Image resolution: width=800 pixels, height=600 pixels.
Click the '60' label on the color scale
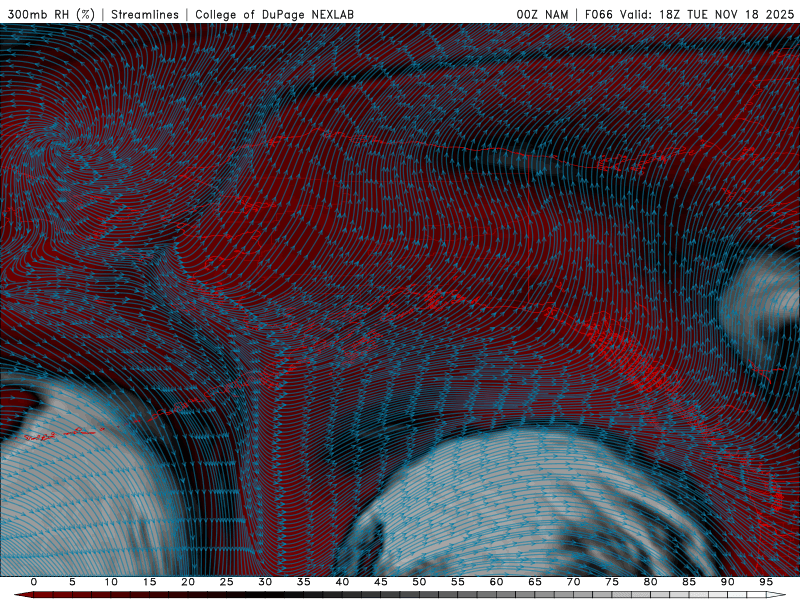496,582
